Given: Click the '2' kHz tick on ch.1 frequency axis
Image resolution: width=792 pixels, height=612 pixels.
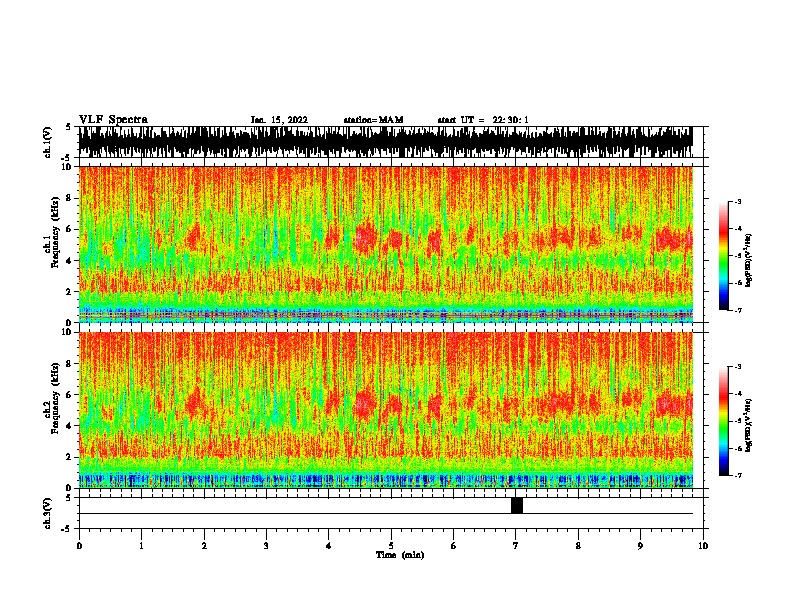Looking at the screenshot, I should (x=70, y=292).
